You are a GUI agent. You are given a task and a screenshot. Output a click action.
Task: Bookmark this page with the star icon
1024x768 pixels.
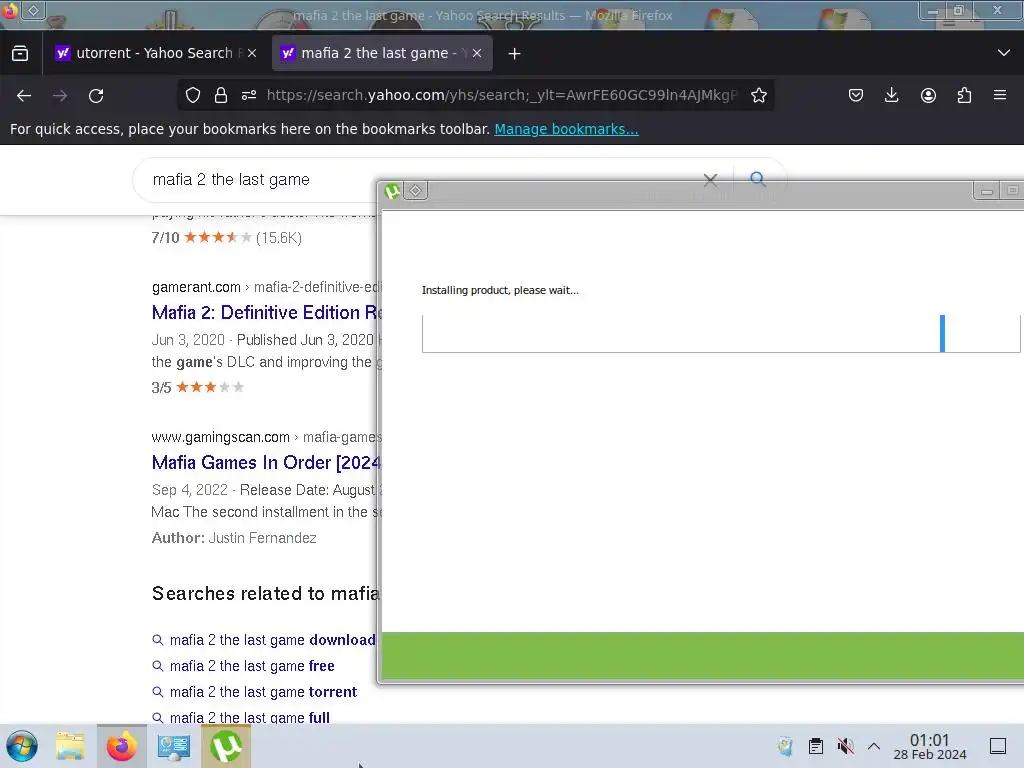tap(758, 95)
